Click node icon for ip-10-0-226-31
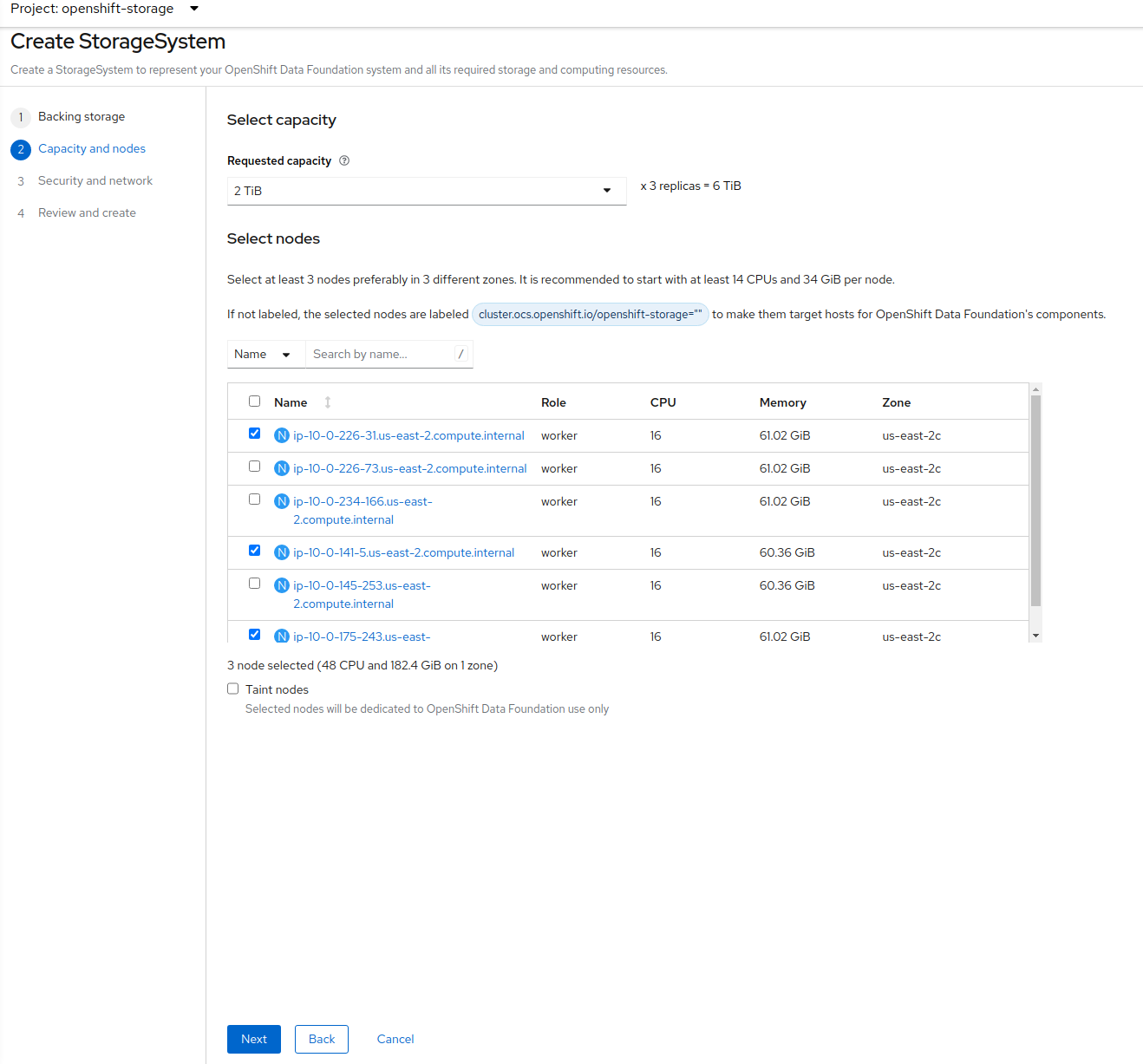Viewport: 1143px width, 1064px height. click(282, 435)
